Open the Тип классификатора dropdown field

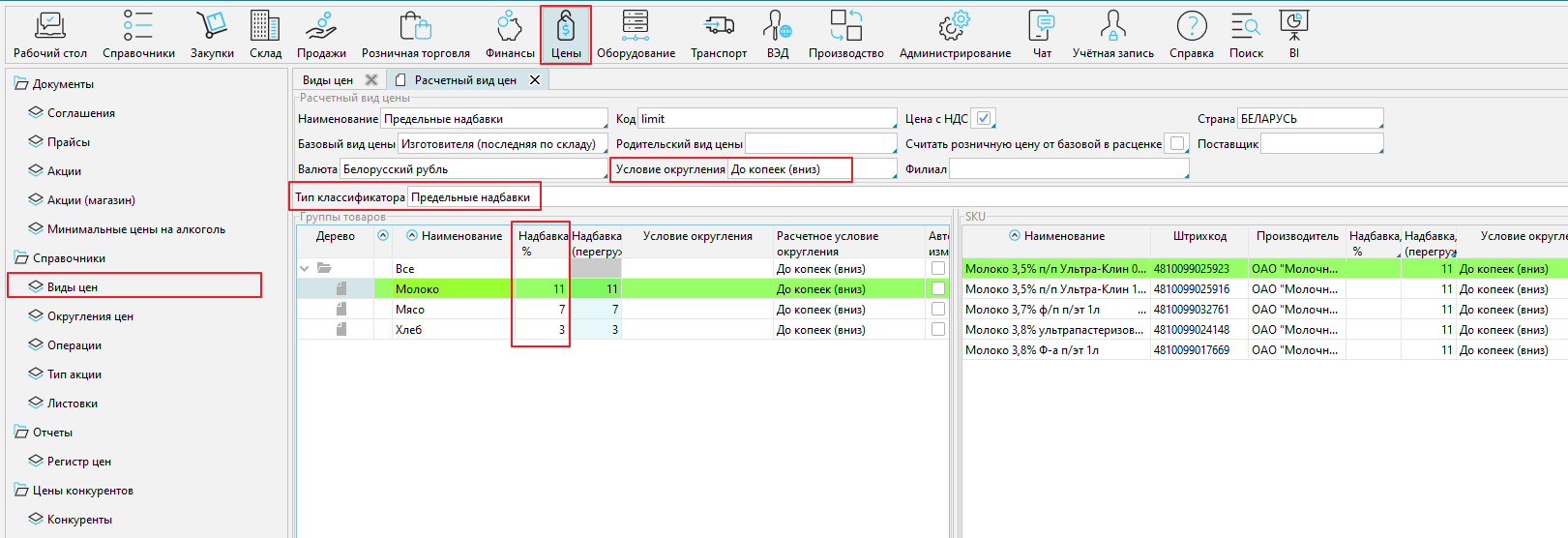[471, 197]
